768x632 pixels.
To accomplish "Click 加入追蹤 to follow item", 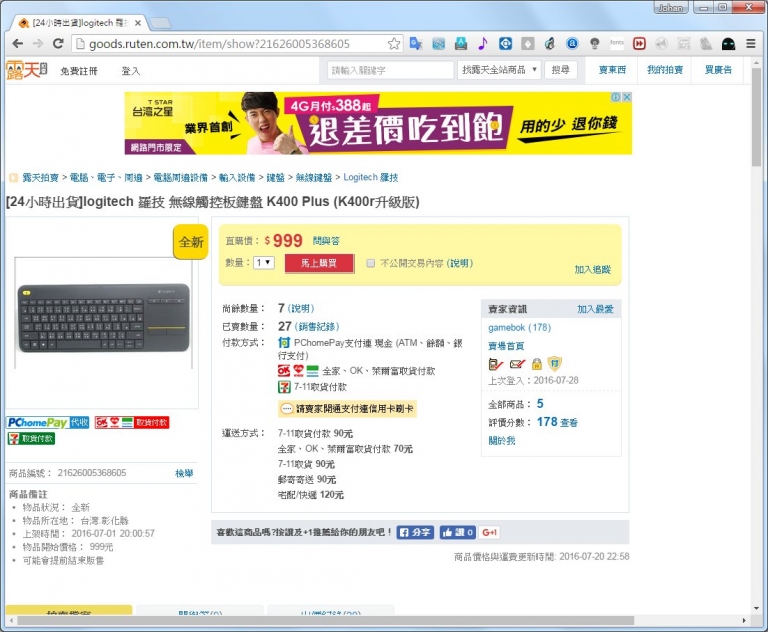I will (593, 269).
